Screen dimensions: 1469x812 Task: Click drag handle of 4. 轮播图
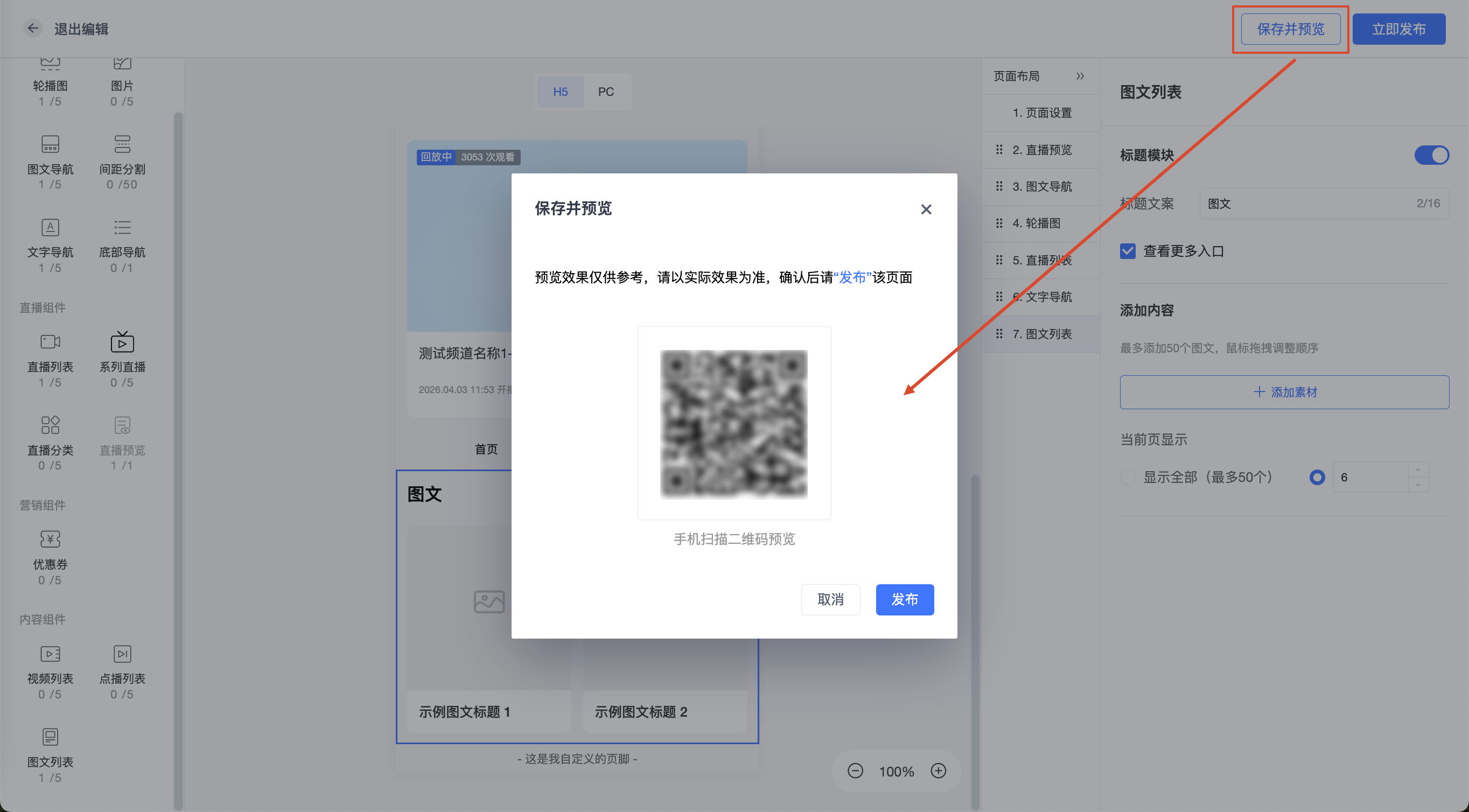pyautogui.click(x=999, y=223)
